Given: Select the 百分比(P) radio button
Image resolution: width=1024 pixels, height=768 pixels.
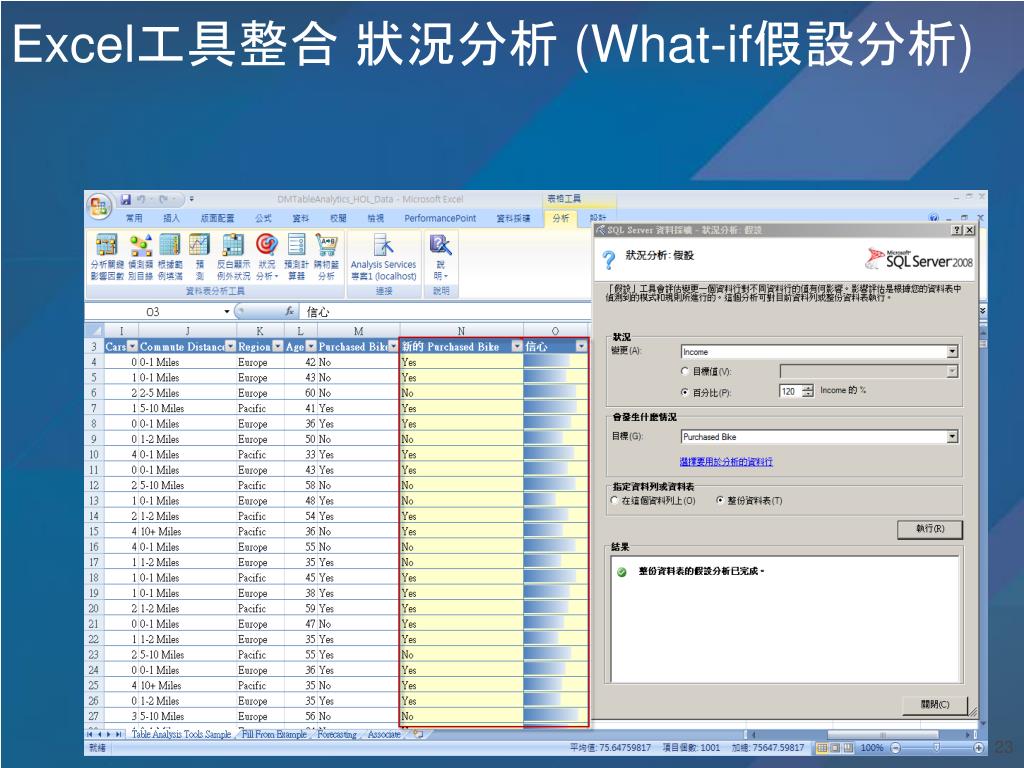Looking at the screenshot, I should pyautogui.click(x=684, y=392).
